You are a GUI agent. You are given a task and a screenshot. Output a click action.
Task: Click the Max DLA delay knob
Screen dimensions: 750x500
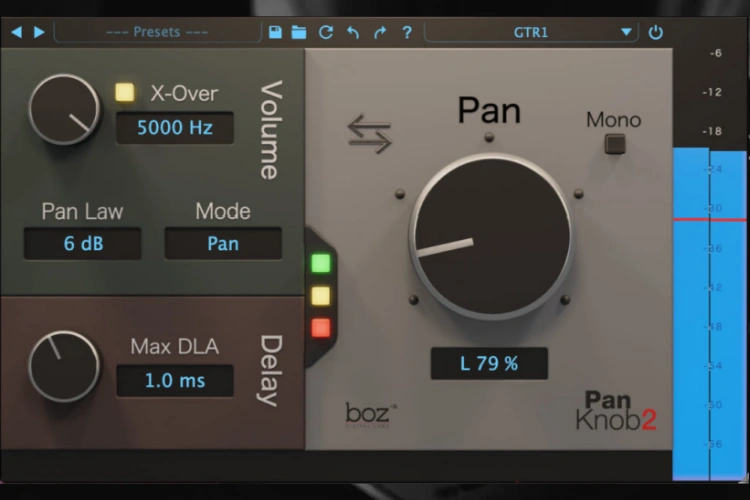pyautogui.click(x=64, y=367)
